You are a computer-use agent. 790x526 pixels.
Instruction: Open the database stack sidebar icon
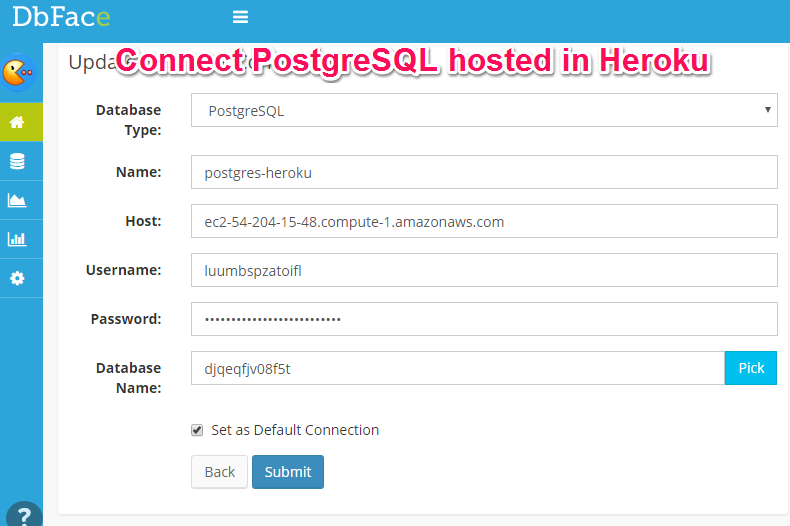coord(17,161)
